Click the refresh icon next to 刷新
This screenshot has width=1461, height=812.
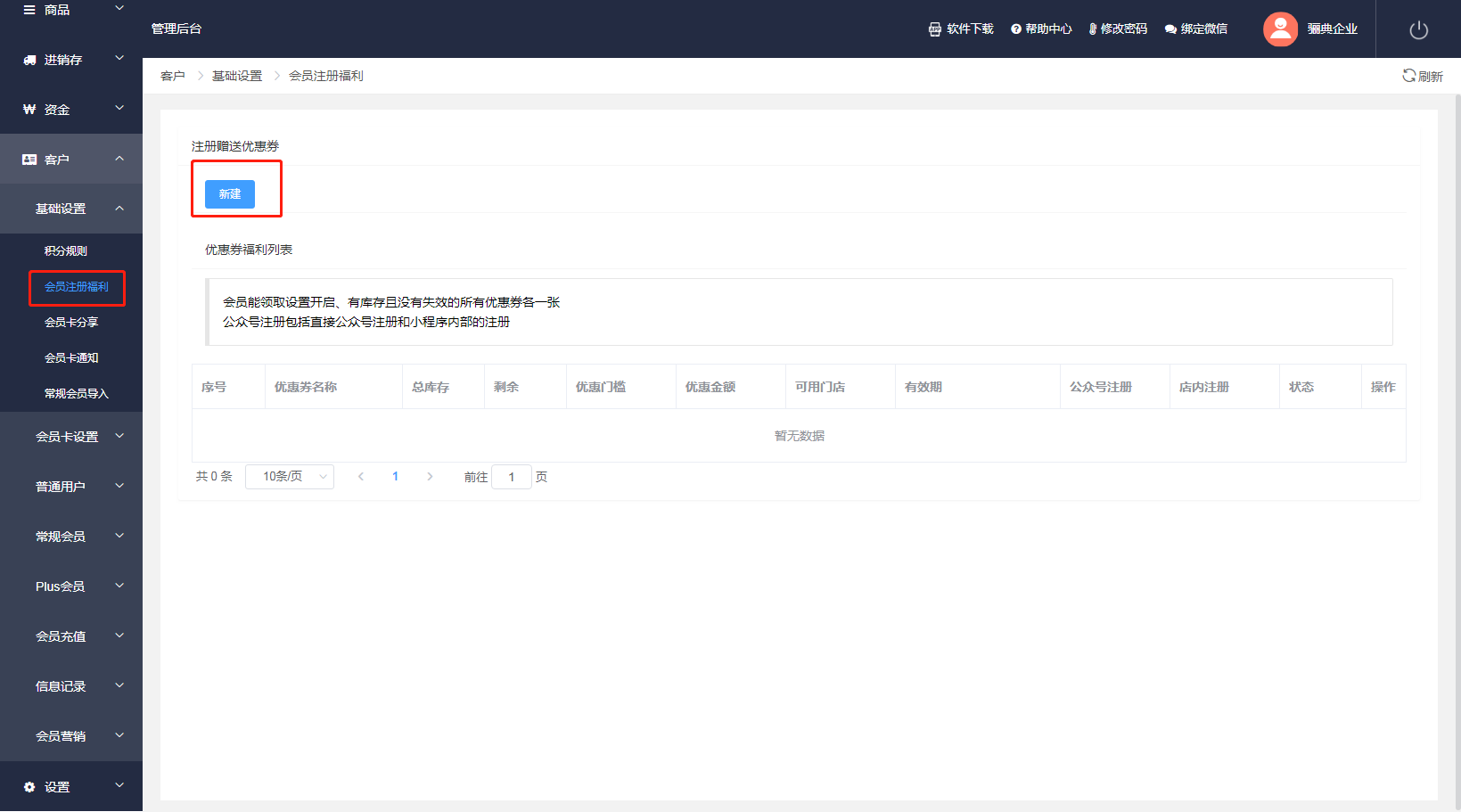coord(1408,76)
